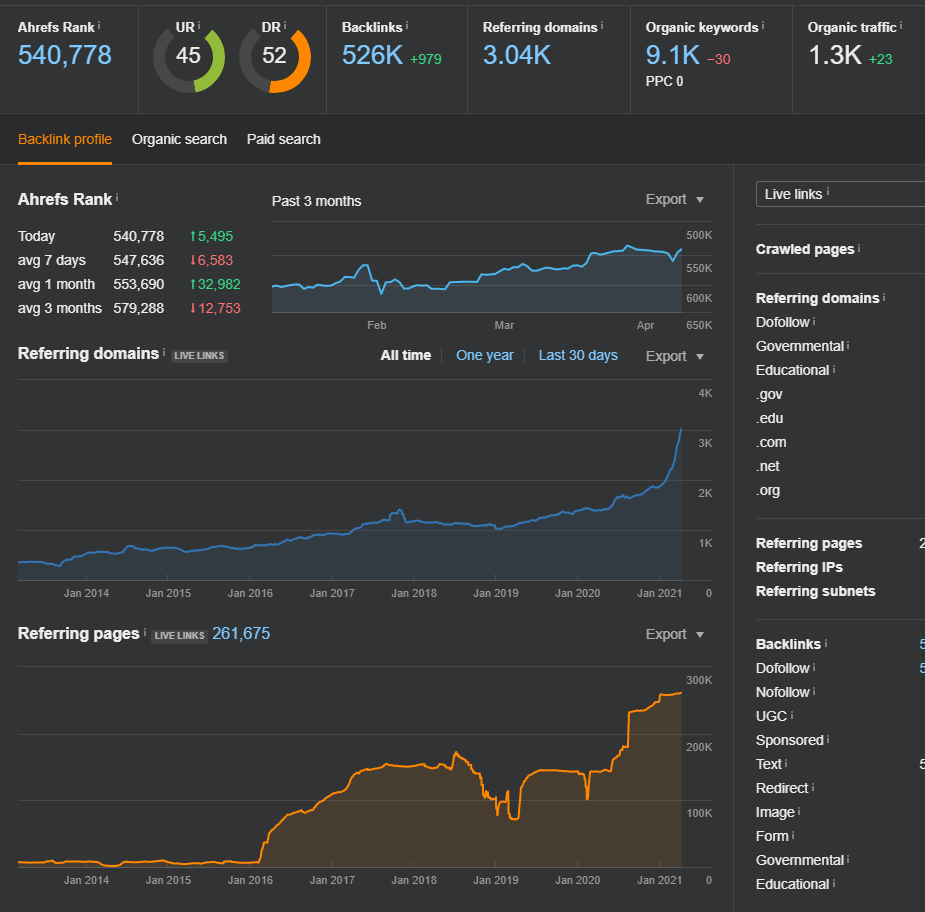Click info icon next to Form

click(x=793, y=835)
